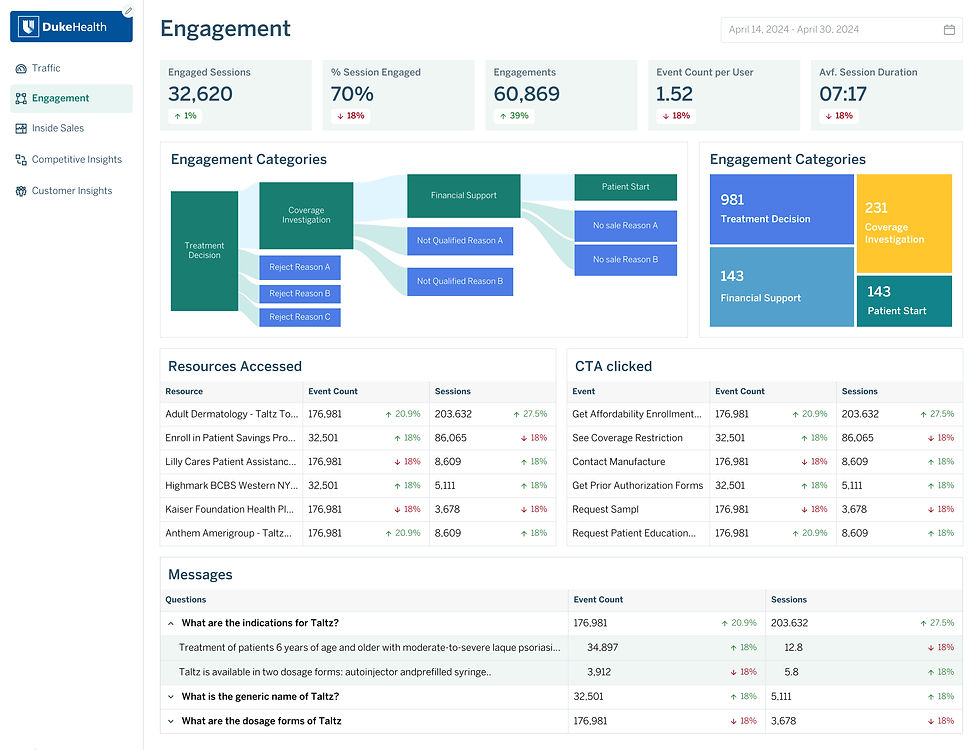
Task: Click the Reject Reason C node
Action: click(x=300, y=317)
